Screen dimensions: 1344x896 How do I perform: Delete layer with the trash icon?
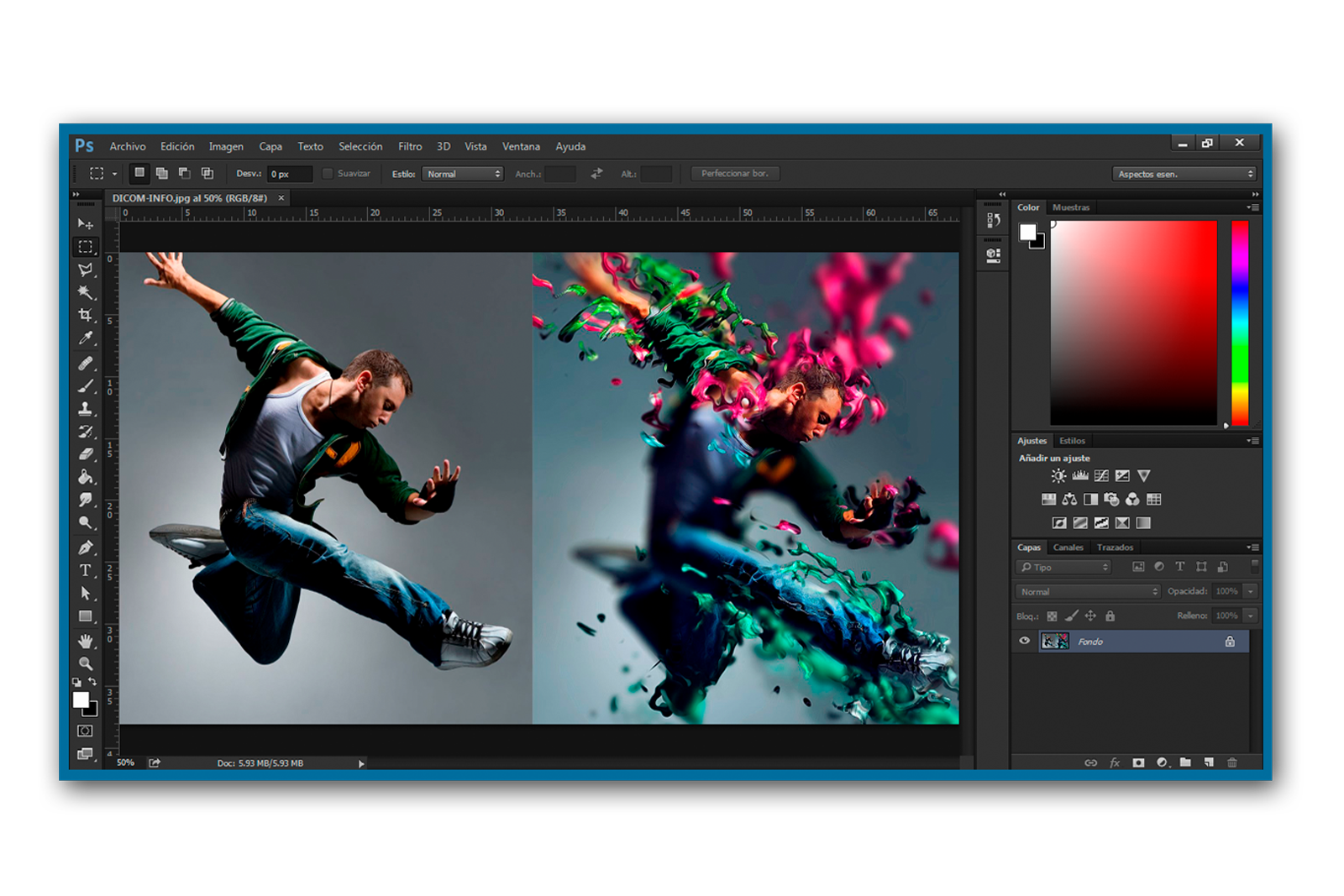1232,762
